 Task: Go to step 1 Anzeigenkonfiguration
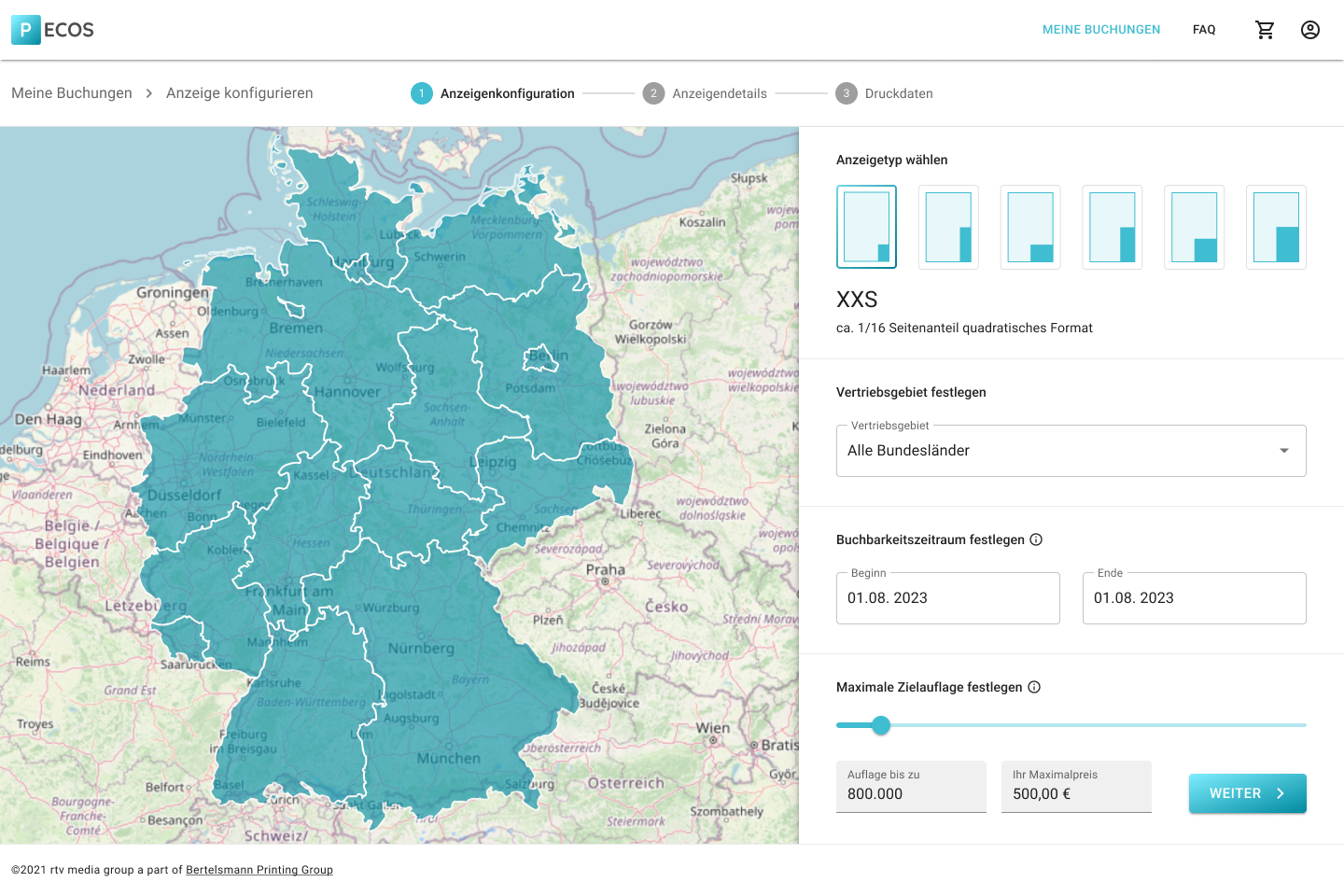493,93
